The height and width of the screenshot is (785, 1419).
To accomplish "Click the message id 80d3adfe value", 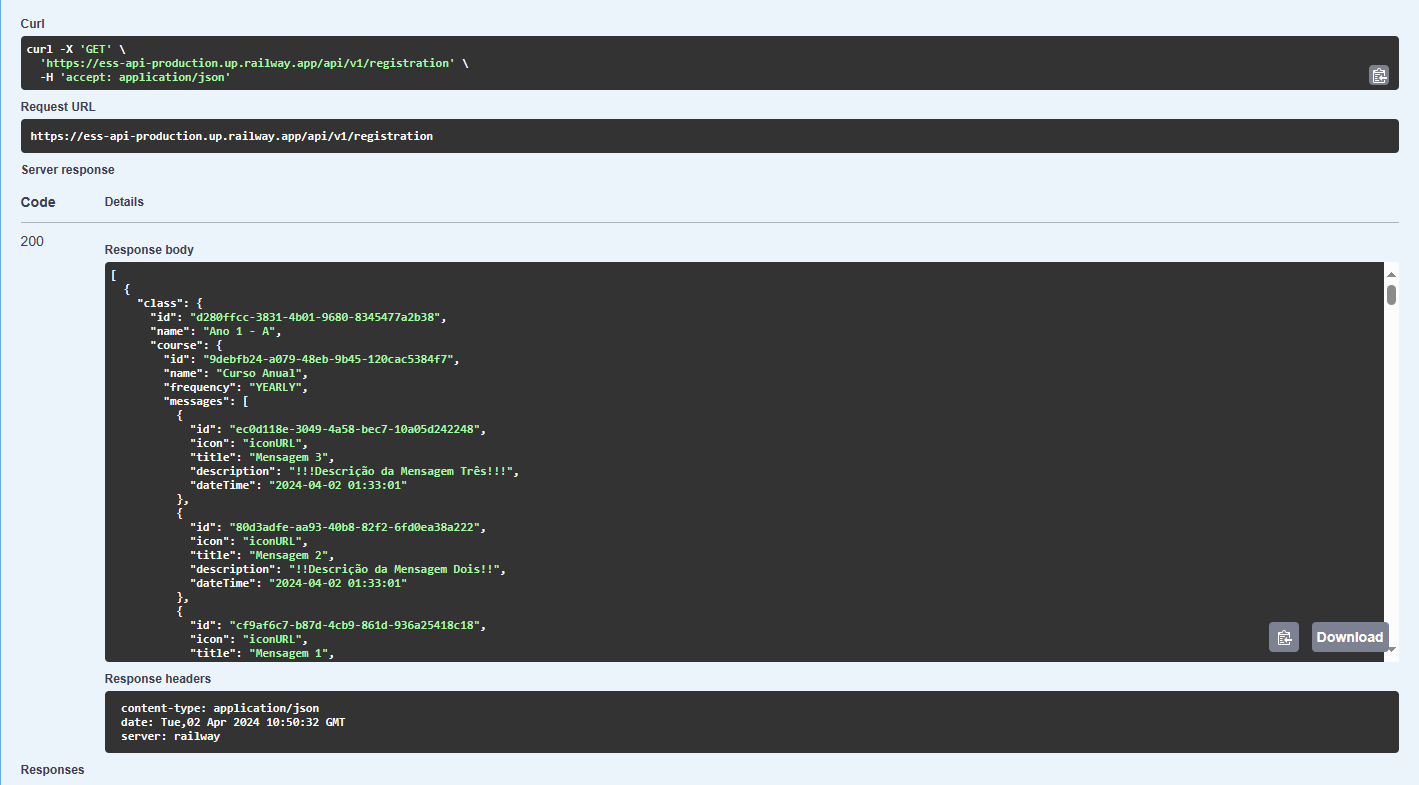I will pos(355,527).
